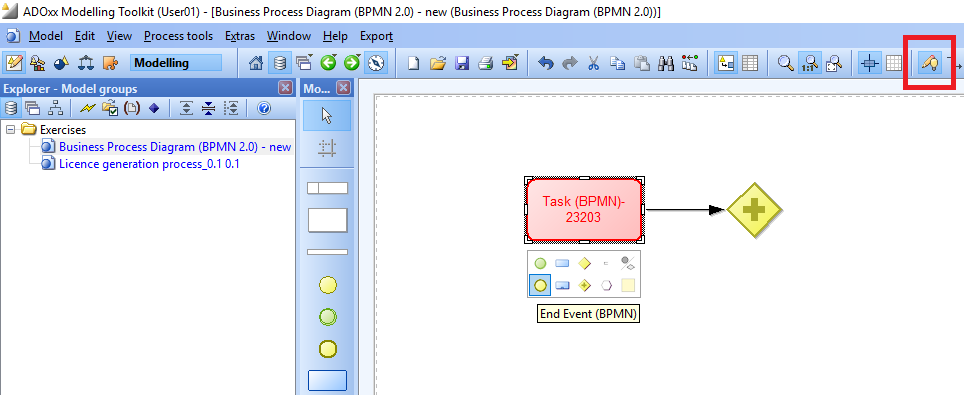Click the Cut scissors icon

point(593,63)
